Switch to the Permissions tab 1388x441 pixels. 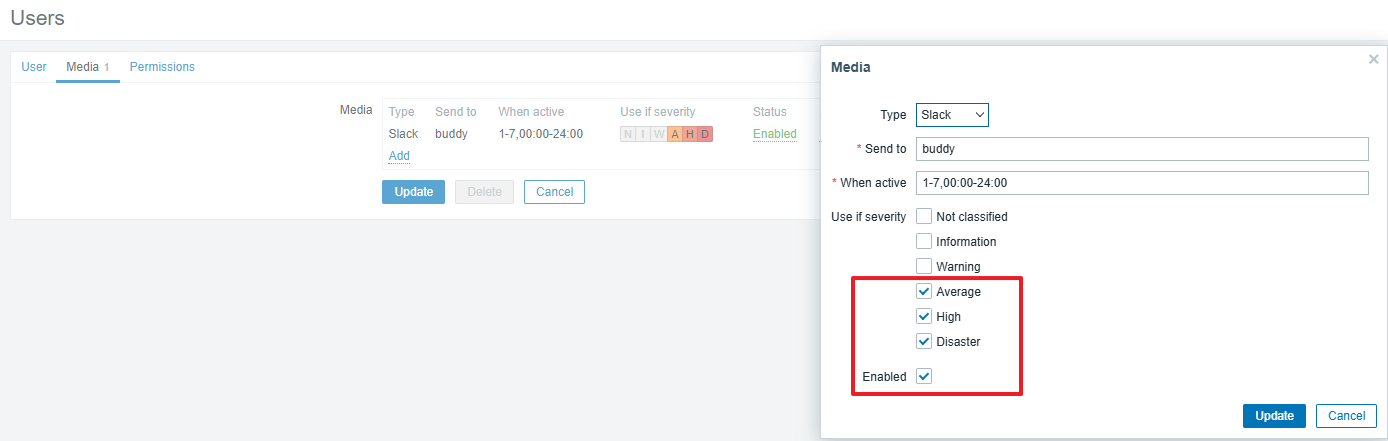click(162, 67)
